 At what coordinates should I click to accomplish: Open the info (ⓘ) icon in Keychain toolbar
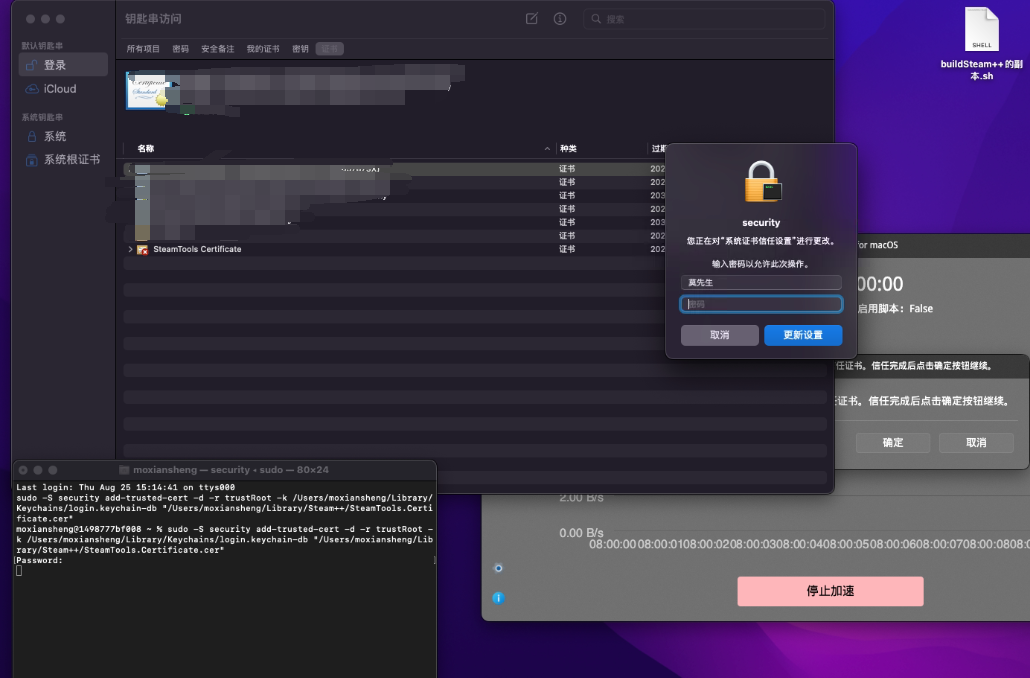[x=560, y=18]
